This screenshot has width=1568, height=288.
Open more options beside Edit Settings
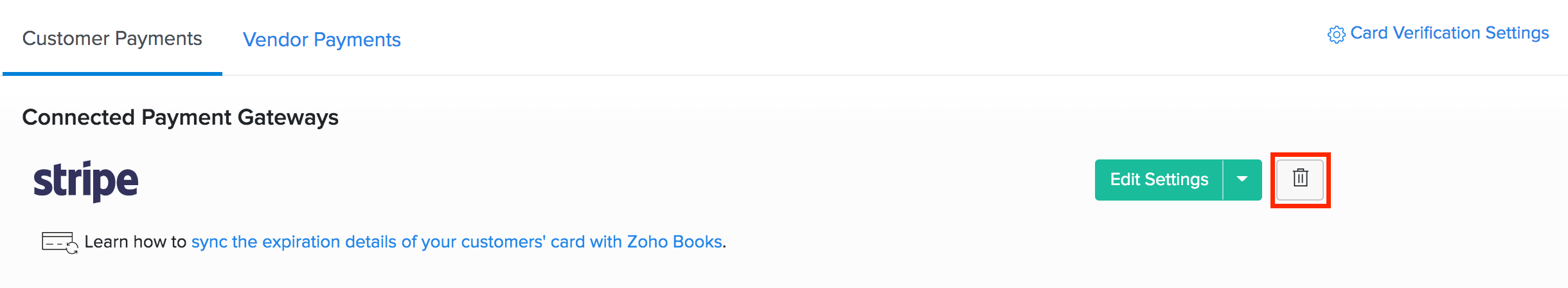[1242, 180]
